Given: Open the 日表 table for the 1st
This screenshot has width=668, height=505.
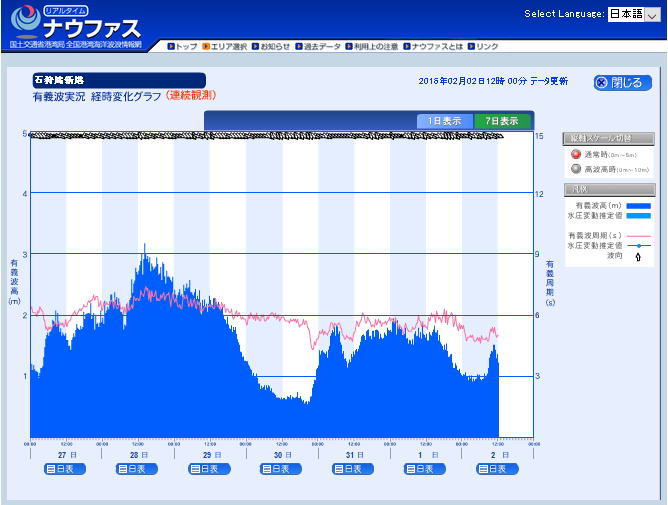Looking at the screenshot, I should pos(425,468).
